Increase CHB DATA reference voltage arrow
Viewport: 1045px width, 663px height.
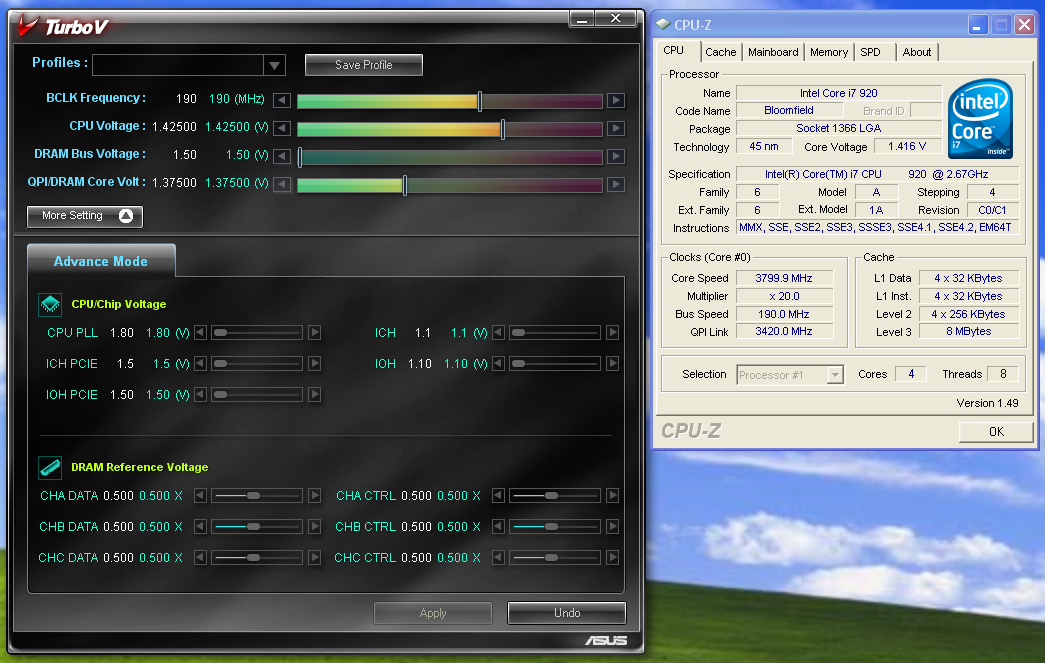click(x=315, y=526)
